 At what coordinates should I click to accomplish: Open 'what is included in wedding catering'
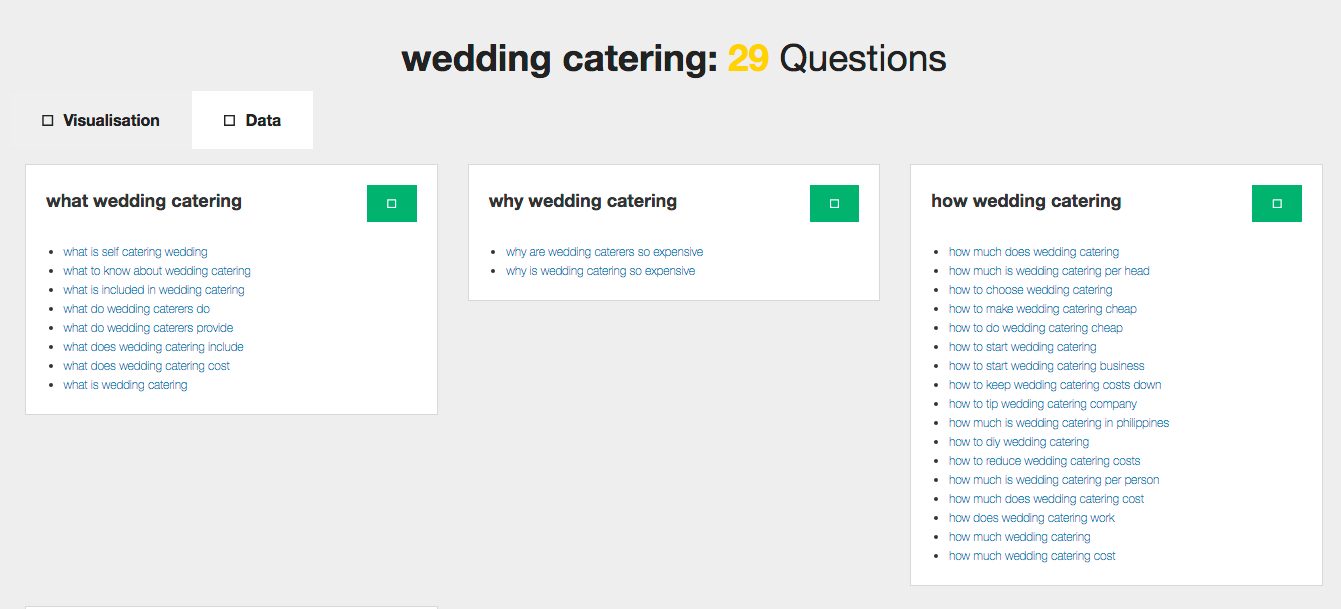pyautogui.click(x=154, y=290)
